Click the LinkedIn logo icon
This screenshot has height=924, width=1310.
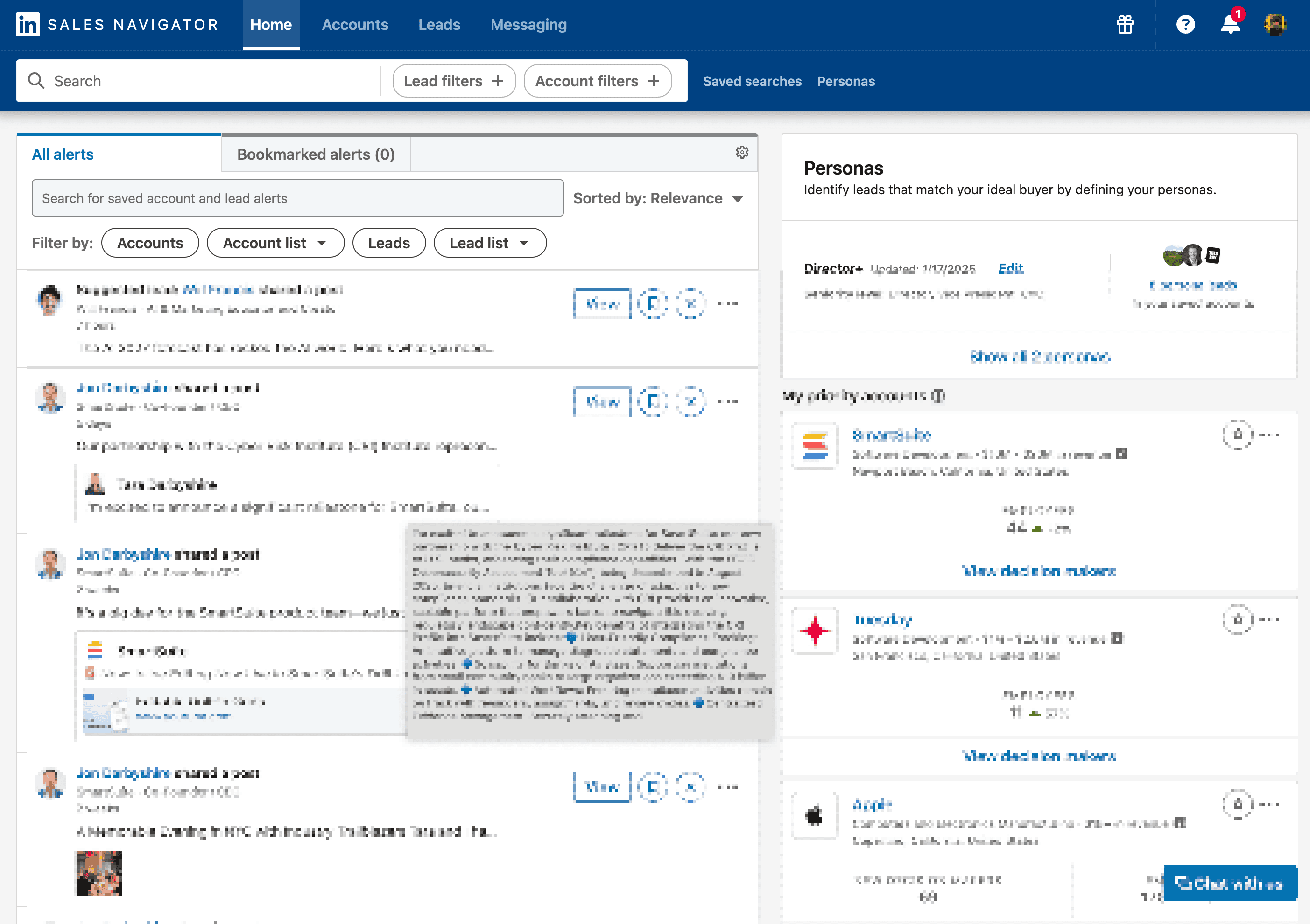(x=28, y=25)
